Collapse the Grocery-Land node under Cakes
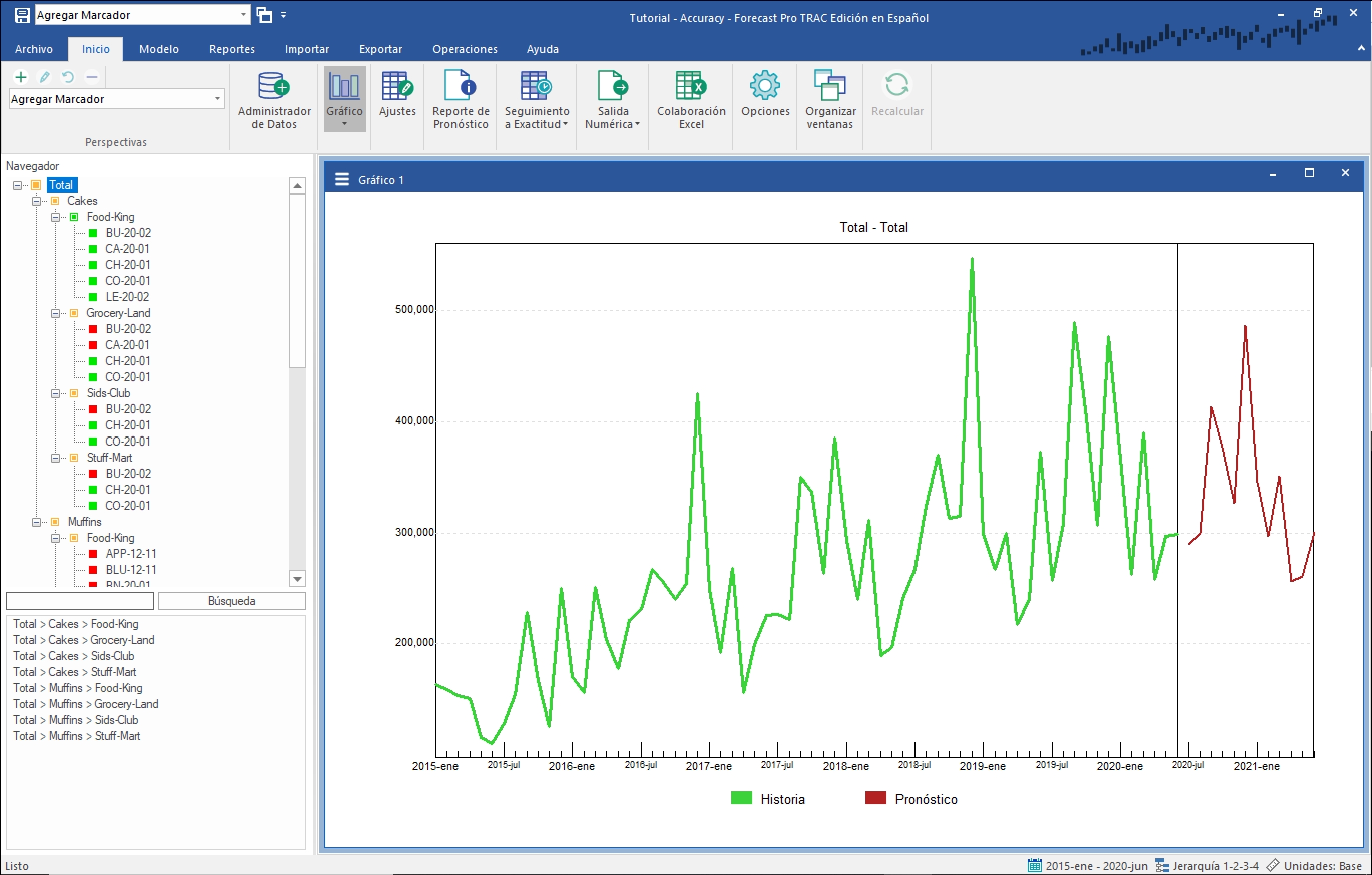This screenshot has height=875, width=1372. pos(55,313)
